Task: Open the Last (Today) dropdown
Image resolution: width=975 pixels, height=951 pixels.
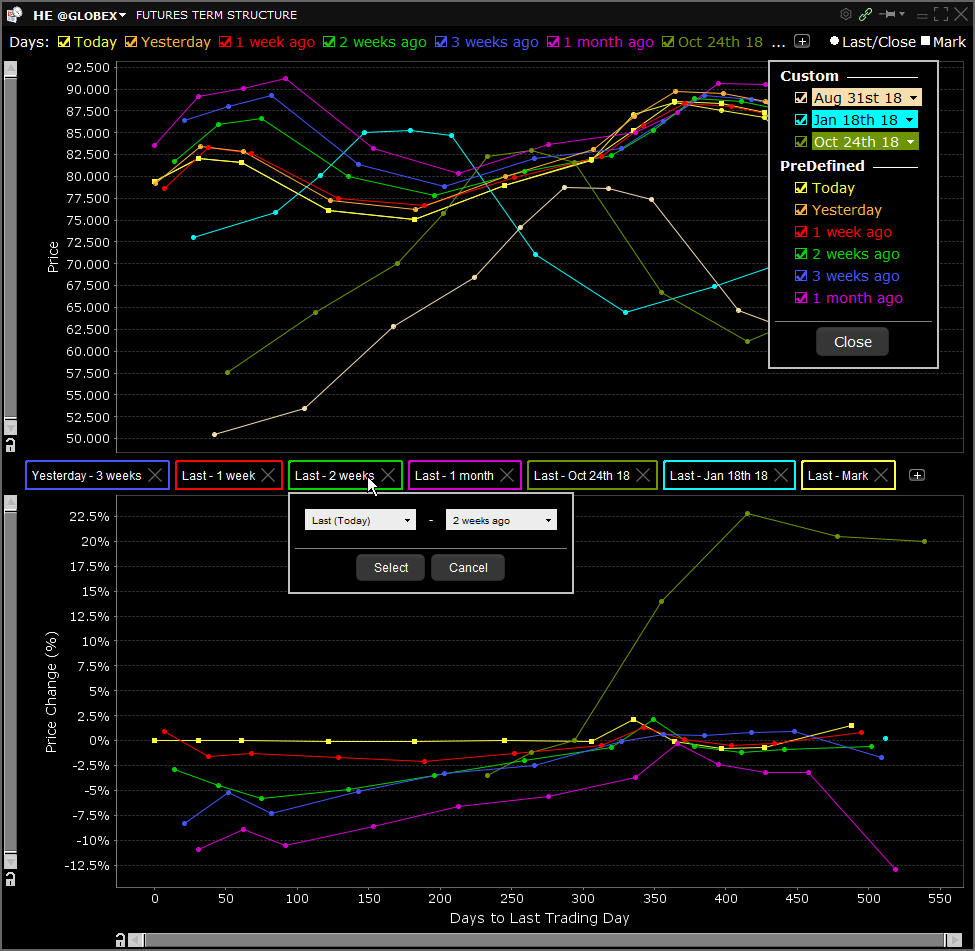Action: coord(359,520)
